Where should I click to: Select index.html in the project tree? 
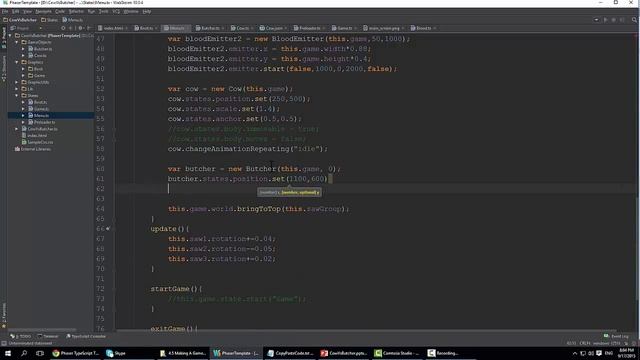(x=37, y=136)
